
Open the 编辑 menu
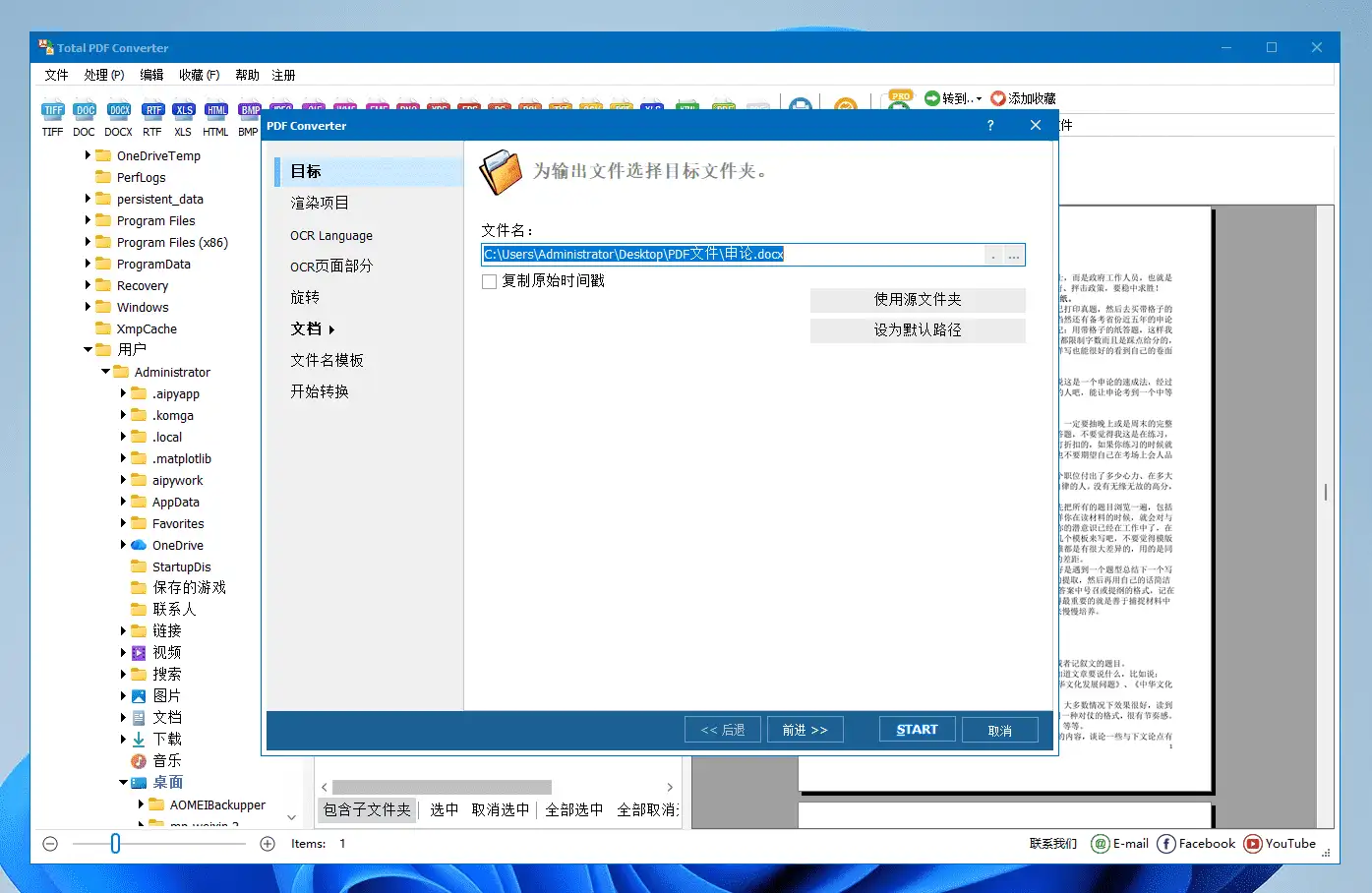coord(151,75)
